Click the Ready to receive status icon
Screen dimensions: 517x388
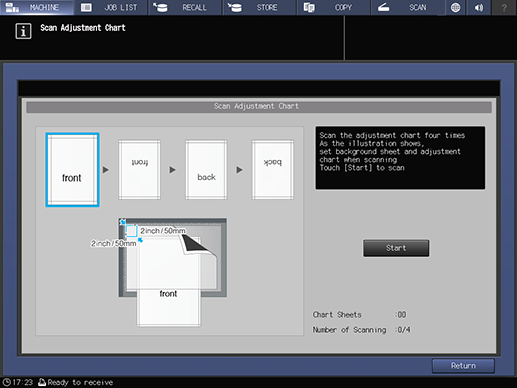(x=42, y=382)
